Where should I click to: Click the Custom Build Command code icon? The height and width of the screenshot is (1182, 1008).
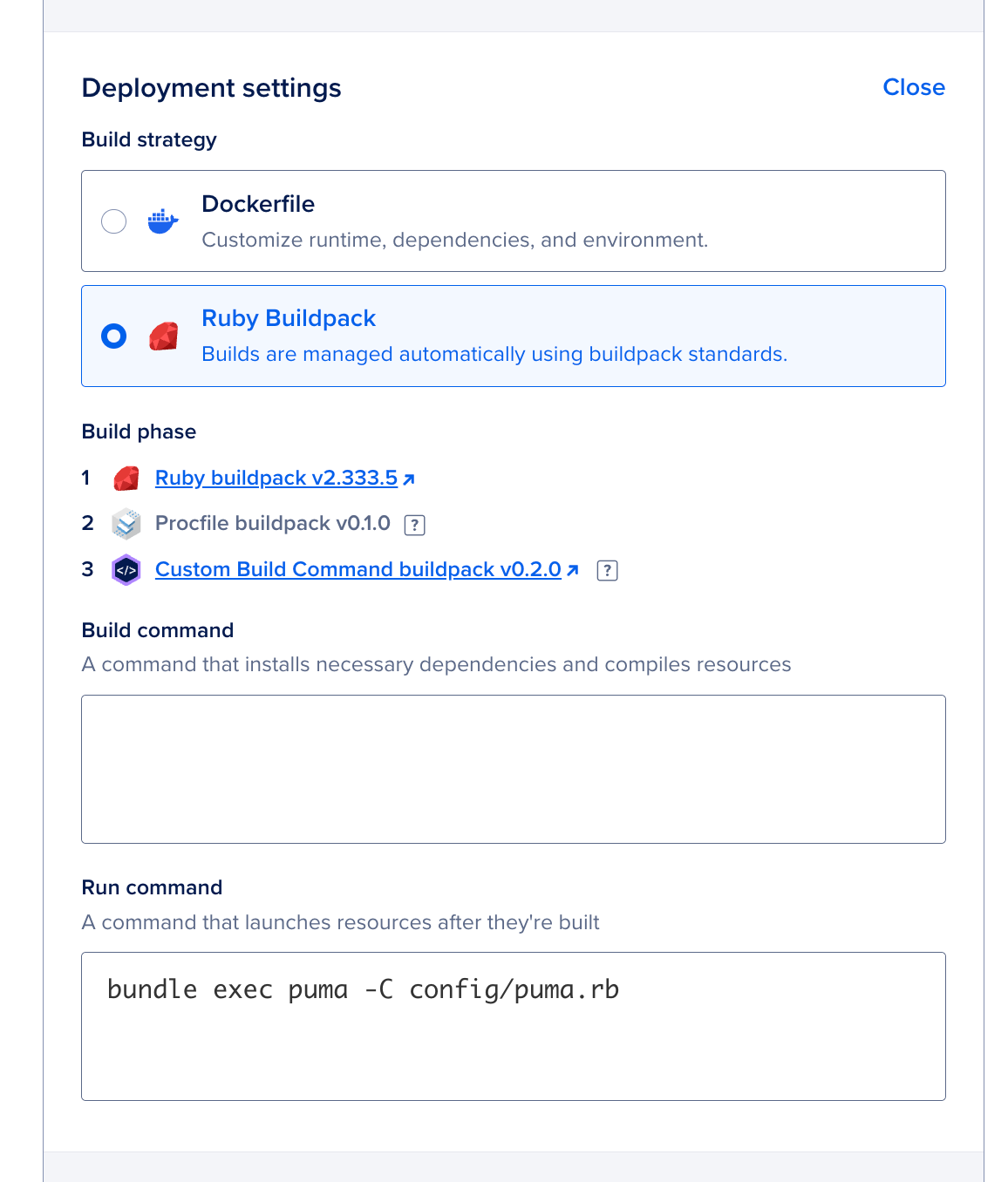(126, 570)
